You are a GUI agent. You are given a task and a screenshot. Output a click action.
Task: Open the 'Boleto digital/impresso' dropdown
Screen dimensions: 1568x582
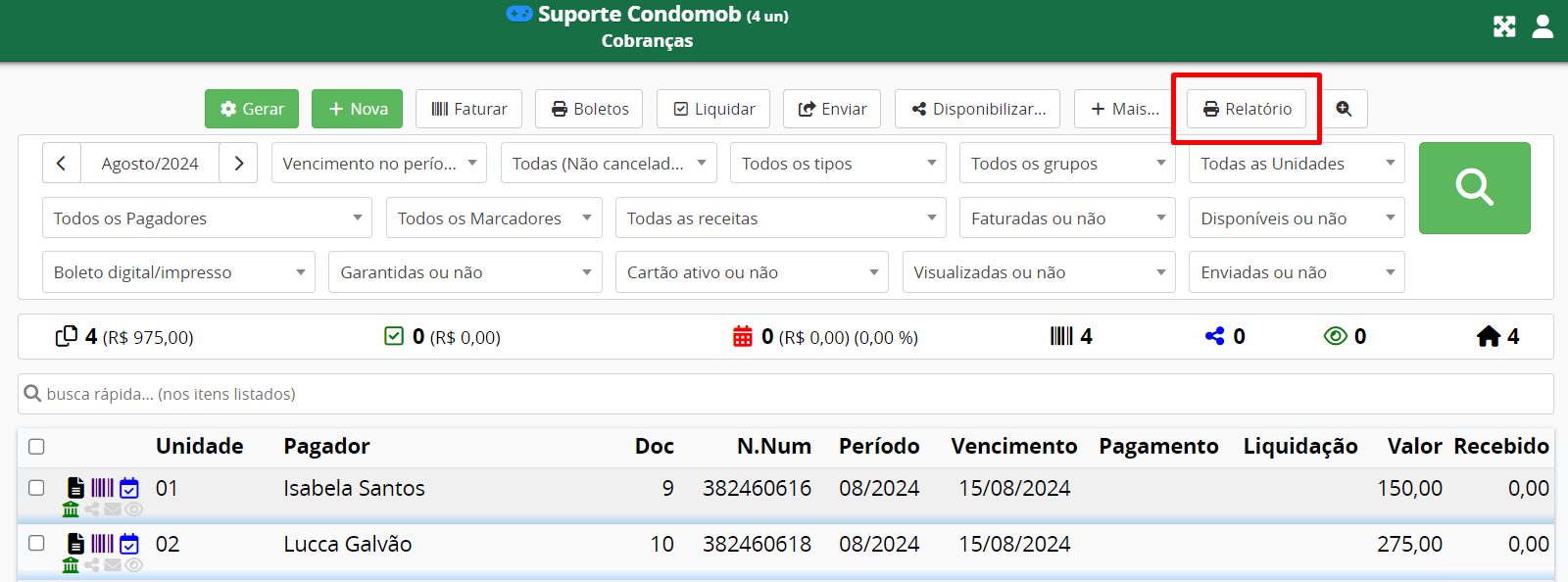click(x=178, y=272)
